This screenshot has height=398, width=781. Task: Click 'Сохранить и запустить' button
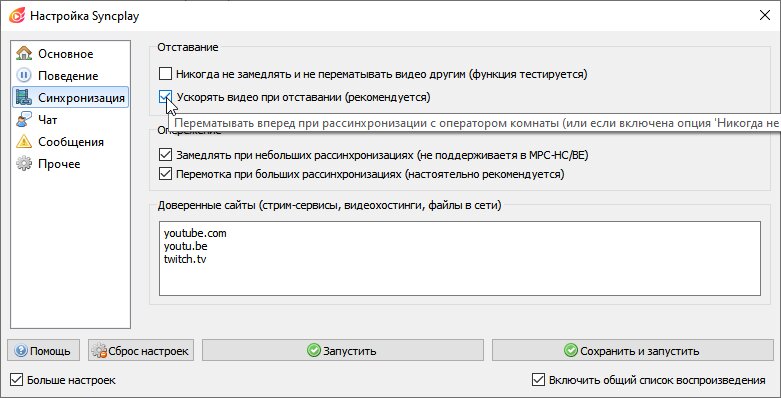(633, 350)
